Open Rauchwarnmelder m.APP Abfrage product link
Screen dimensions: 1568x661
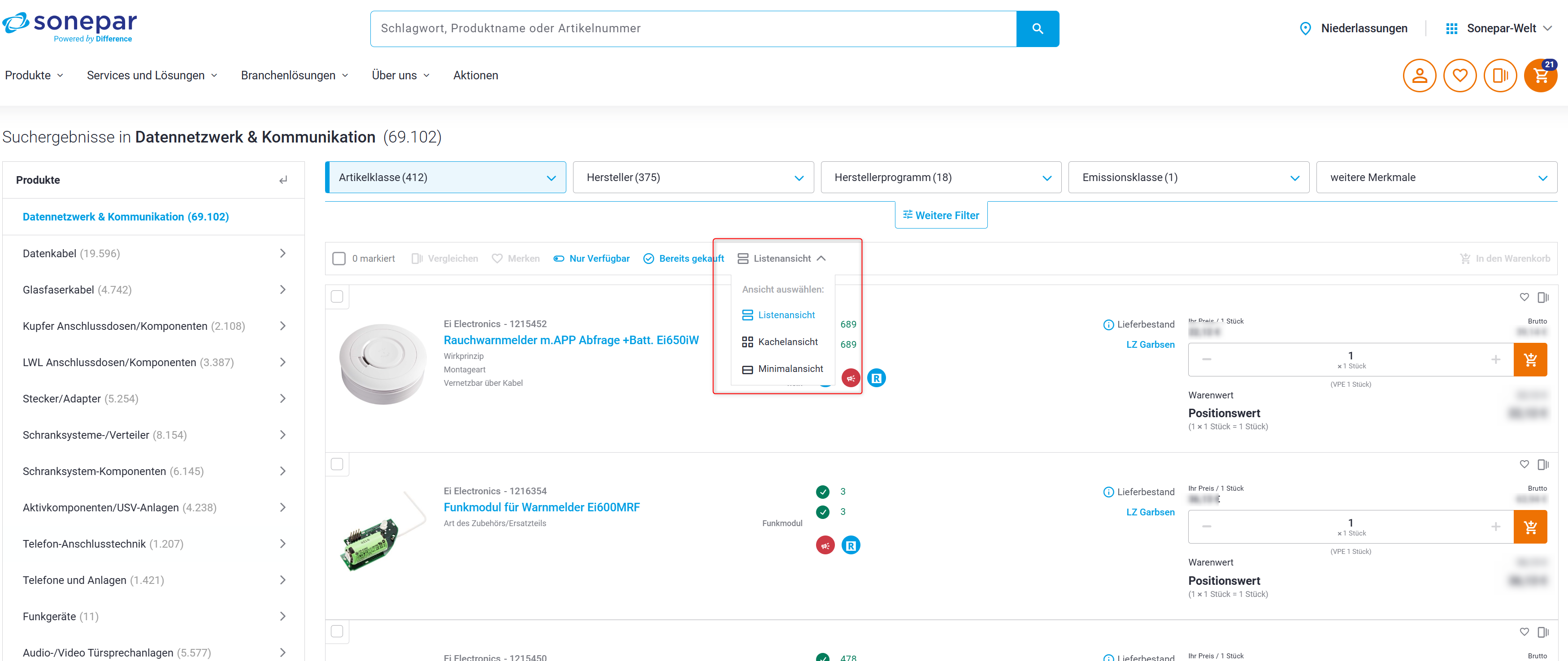point(571,341)
